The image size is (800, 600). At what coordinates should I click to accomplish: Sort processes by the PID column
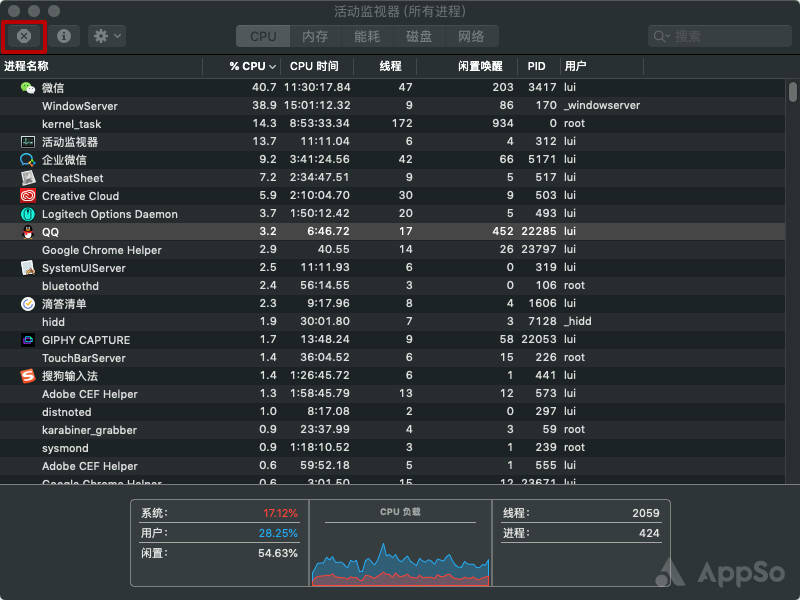point(536,66)
